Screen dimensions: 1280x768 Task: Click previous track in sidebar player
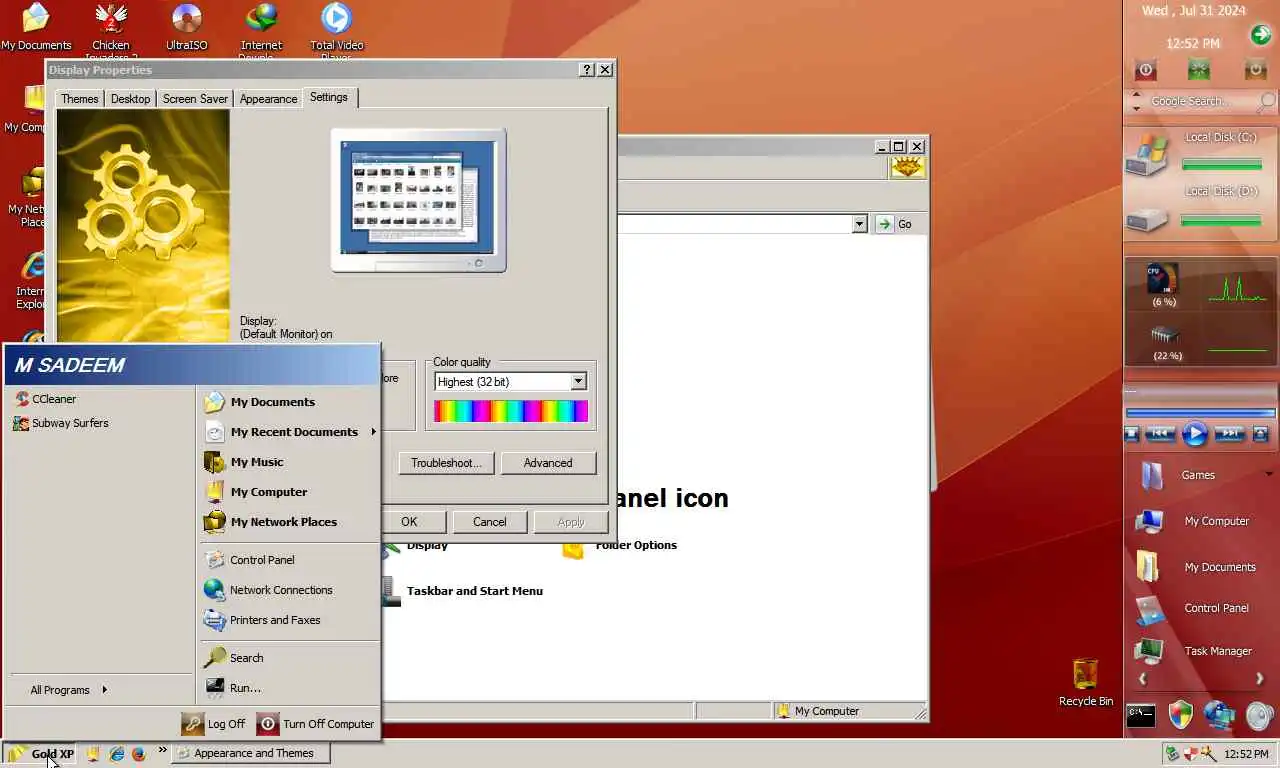click(x=1160, y=434)
